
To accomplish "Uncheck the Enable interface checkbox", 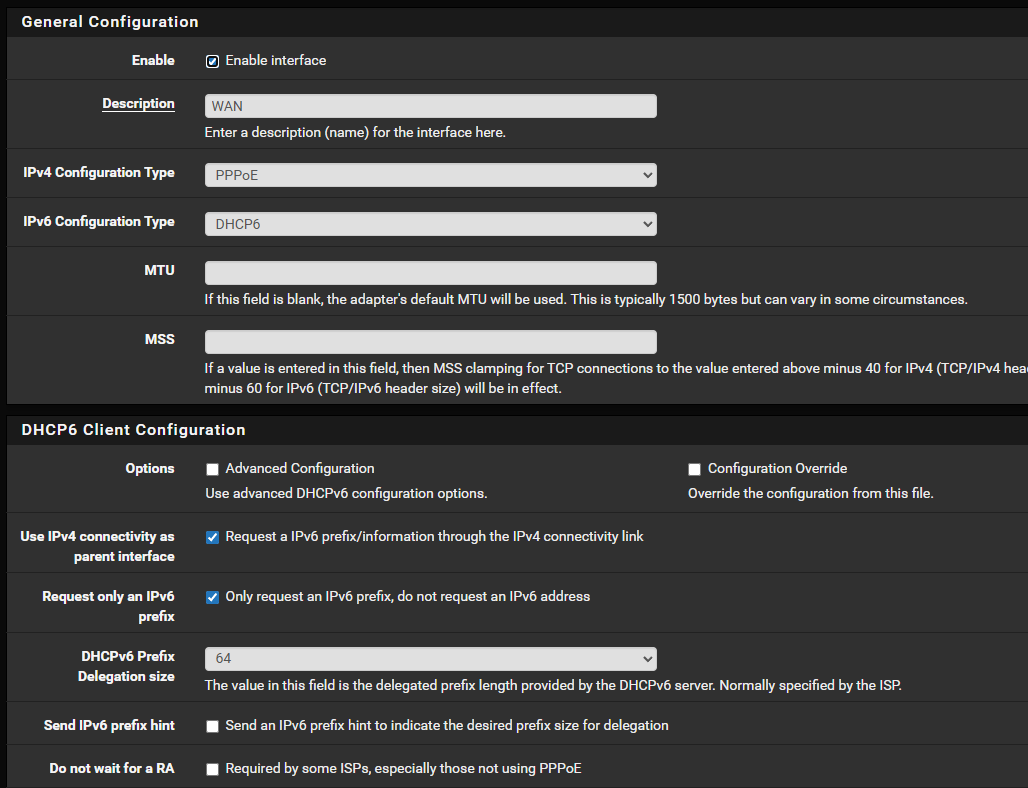I will 212,61.
